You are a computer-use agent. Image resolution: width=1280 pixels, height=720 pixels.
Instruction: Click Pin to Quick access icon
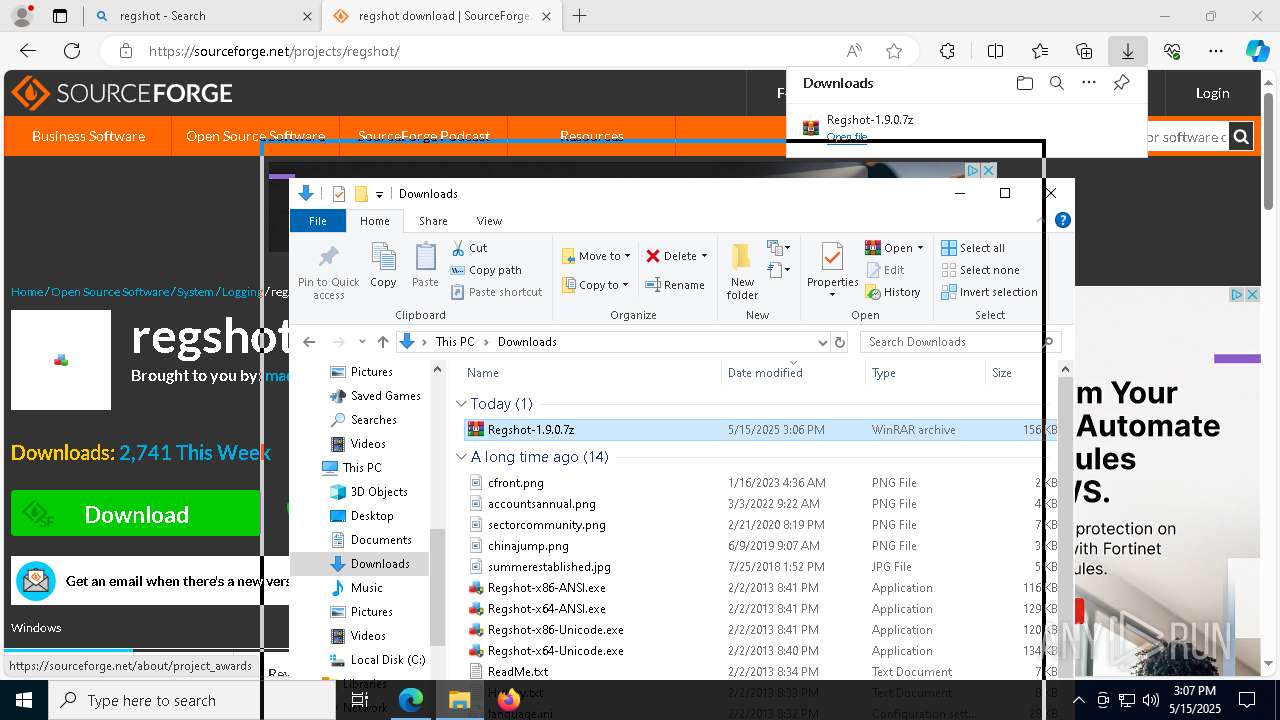point(328,271)
